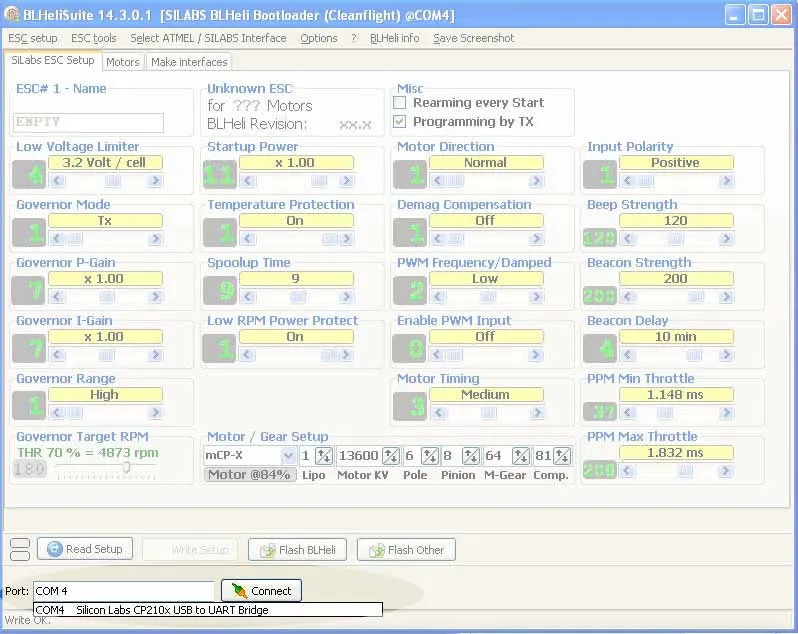
Task: Open Select ATMEL / SILABS Interface menu
Action: [208, 38]
